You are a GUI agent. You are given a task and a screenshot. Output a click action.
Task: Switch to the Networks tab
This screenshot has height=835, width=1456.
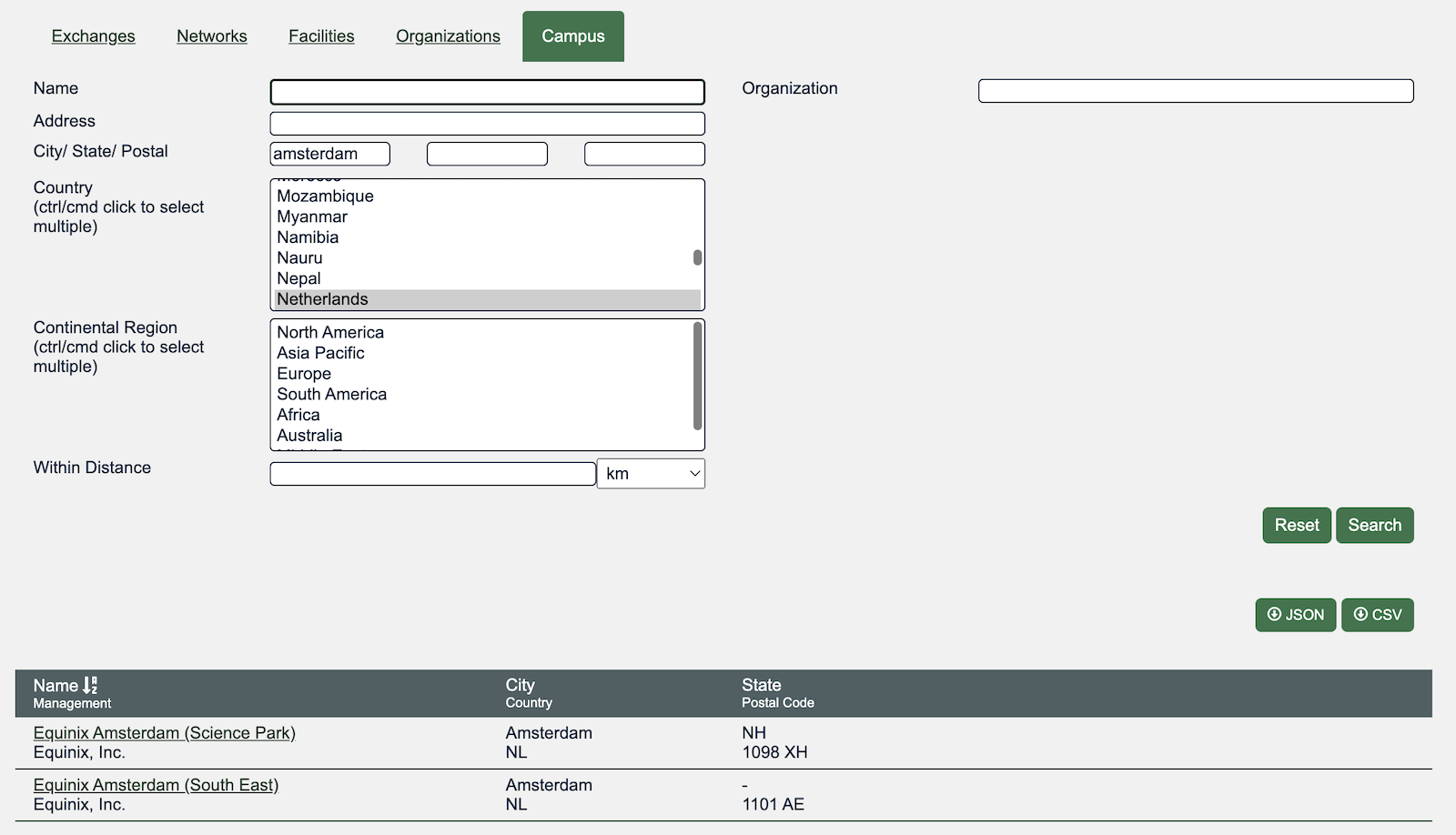212,36
